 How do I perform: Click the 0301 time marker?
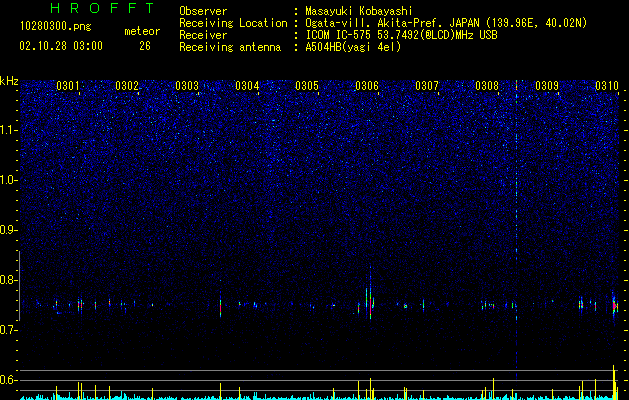68,86
